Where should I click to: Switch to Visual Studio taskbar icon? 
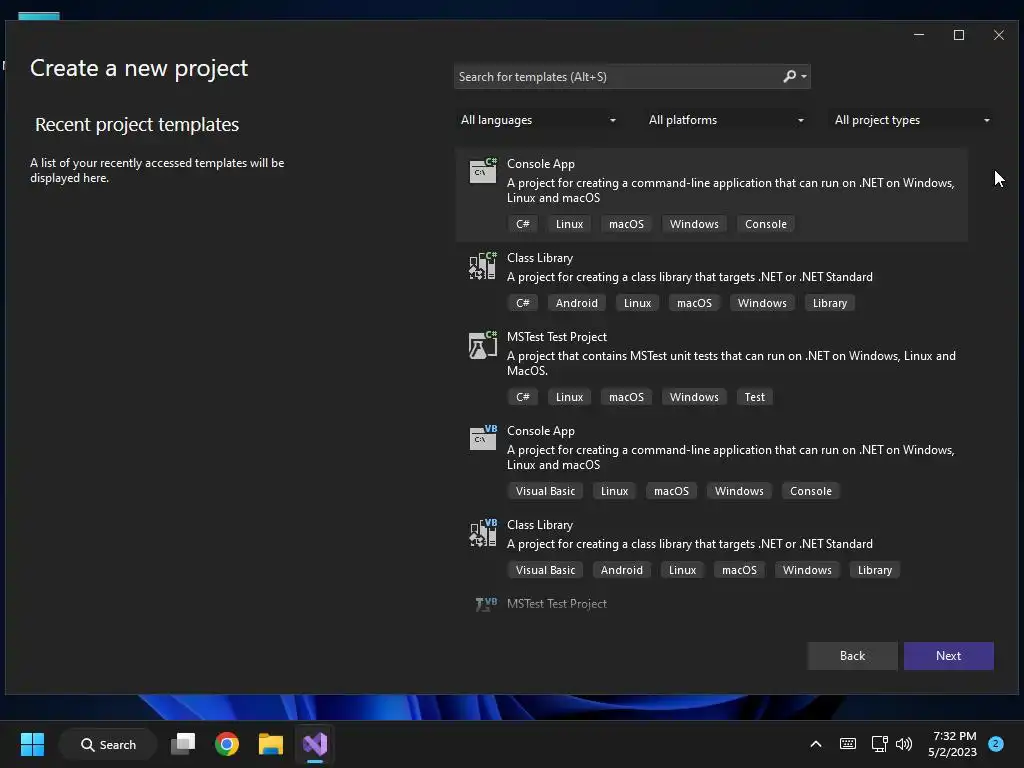coord(315,744)
